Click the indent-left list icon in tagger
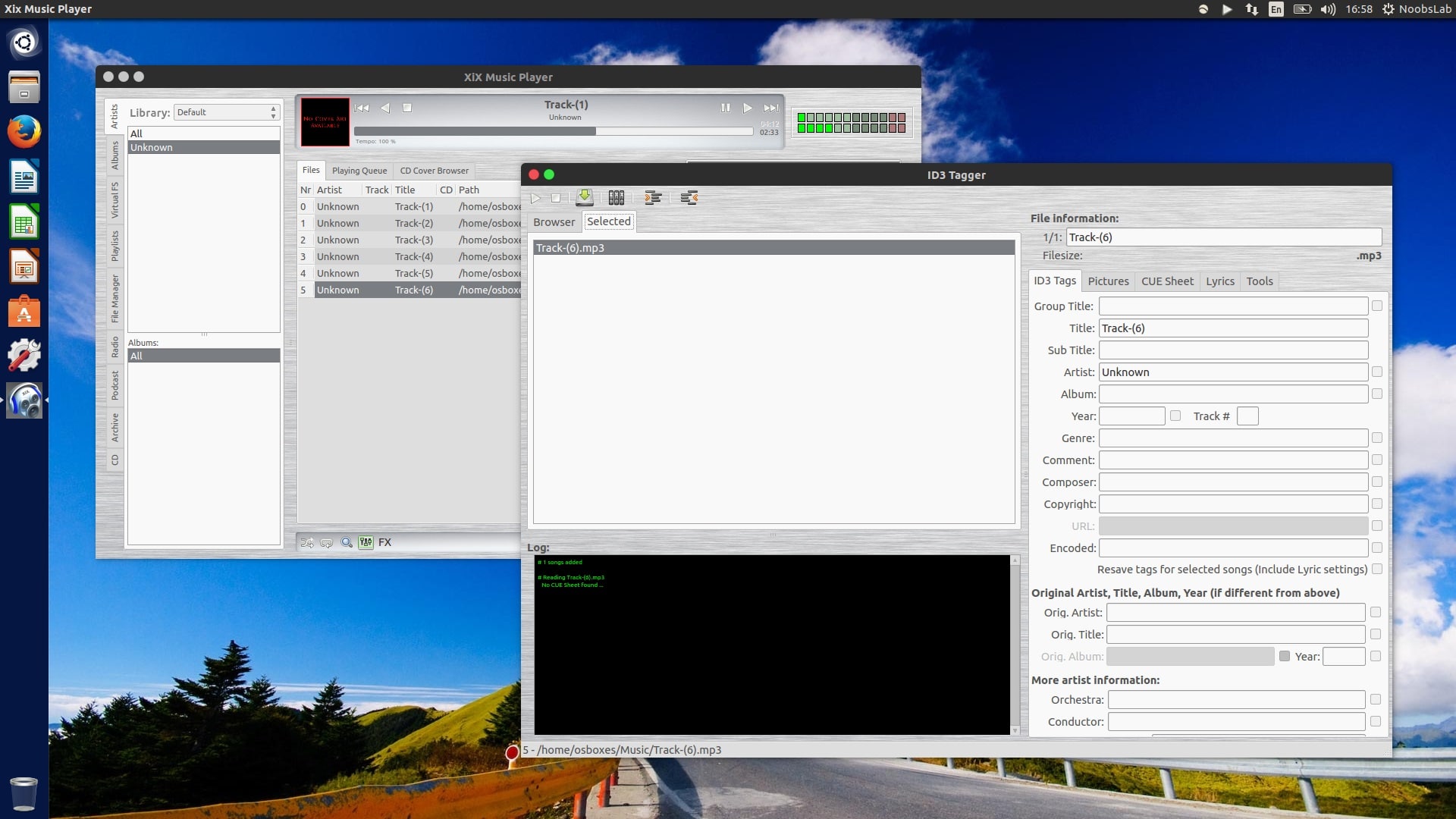The image size is (1456, 819). 689,198
